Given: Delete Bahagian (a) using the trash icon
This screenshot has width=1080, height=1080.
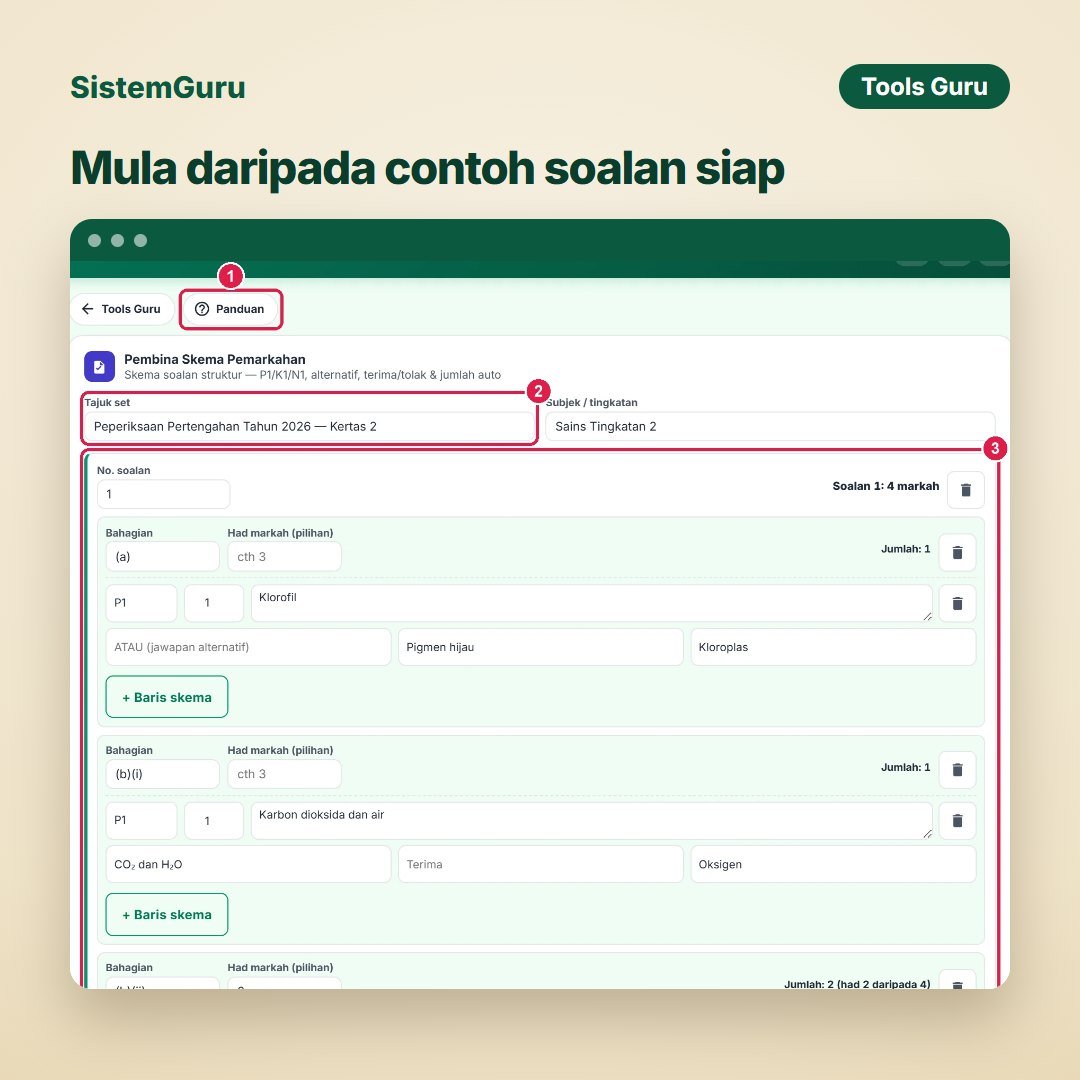Looking at the screenshot, I should (x=957, y=552).
